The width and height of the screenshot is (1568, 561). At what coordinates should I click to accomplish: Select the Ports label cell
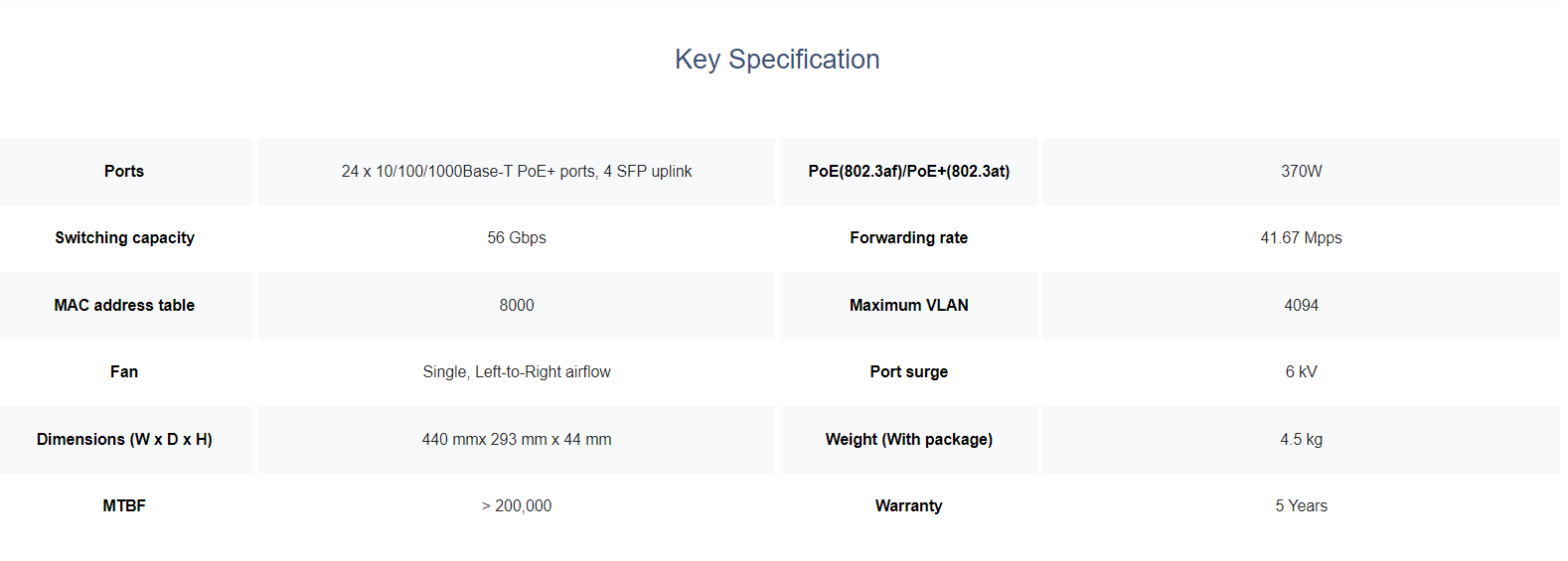pyautogui.click(x=124, y=172)
